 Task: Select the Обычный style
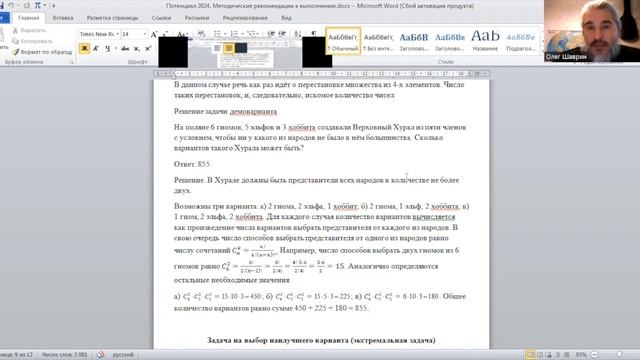click(x=343, y=41)
